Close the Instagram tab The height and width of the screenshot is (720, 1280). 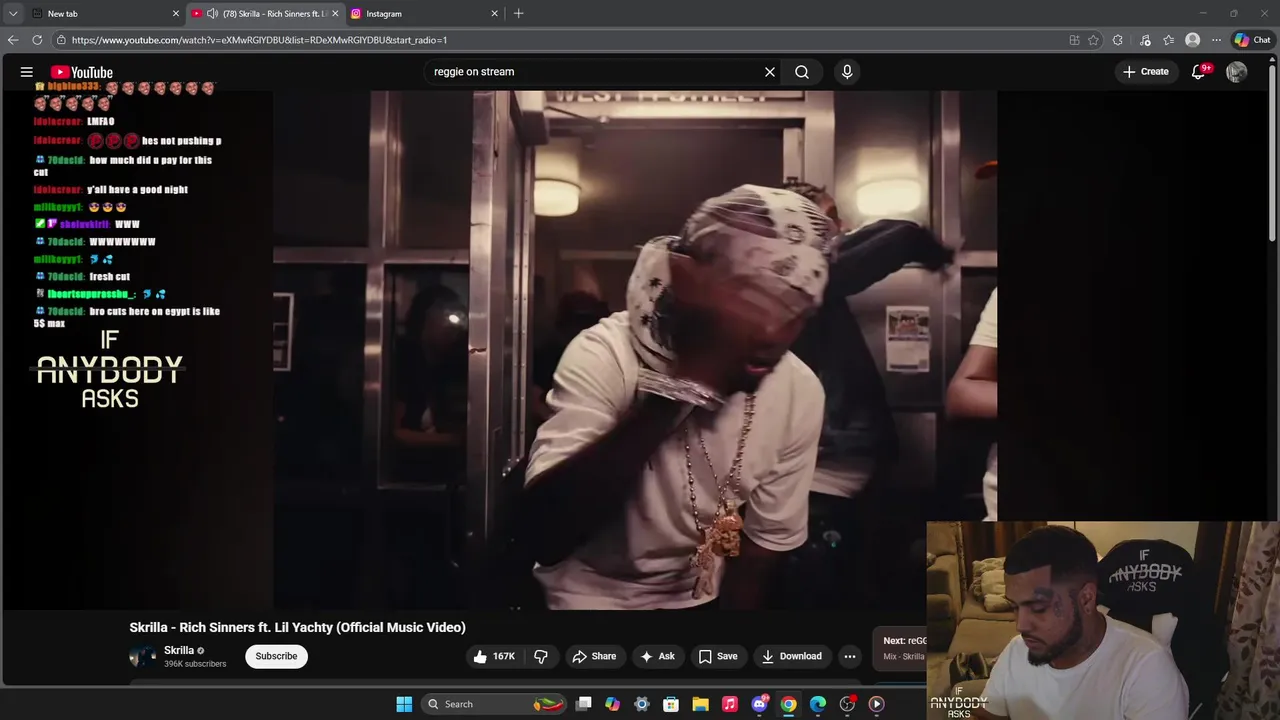[494, 14]
